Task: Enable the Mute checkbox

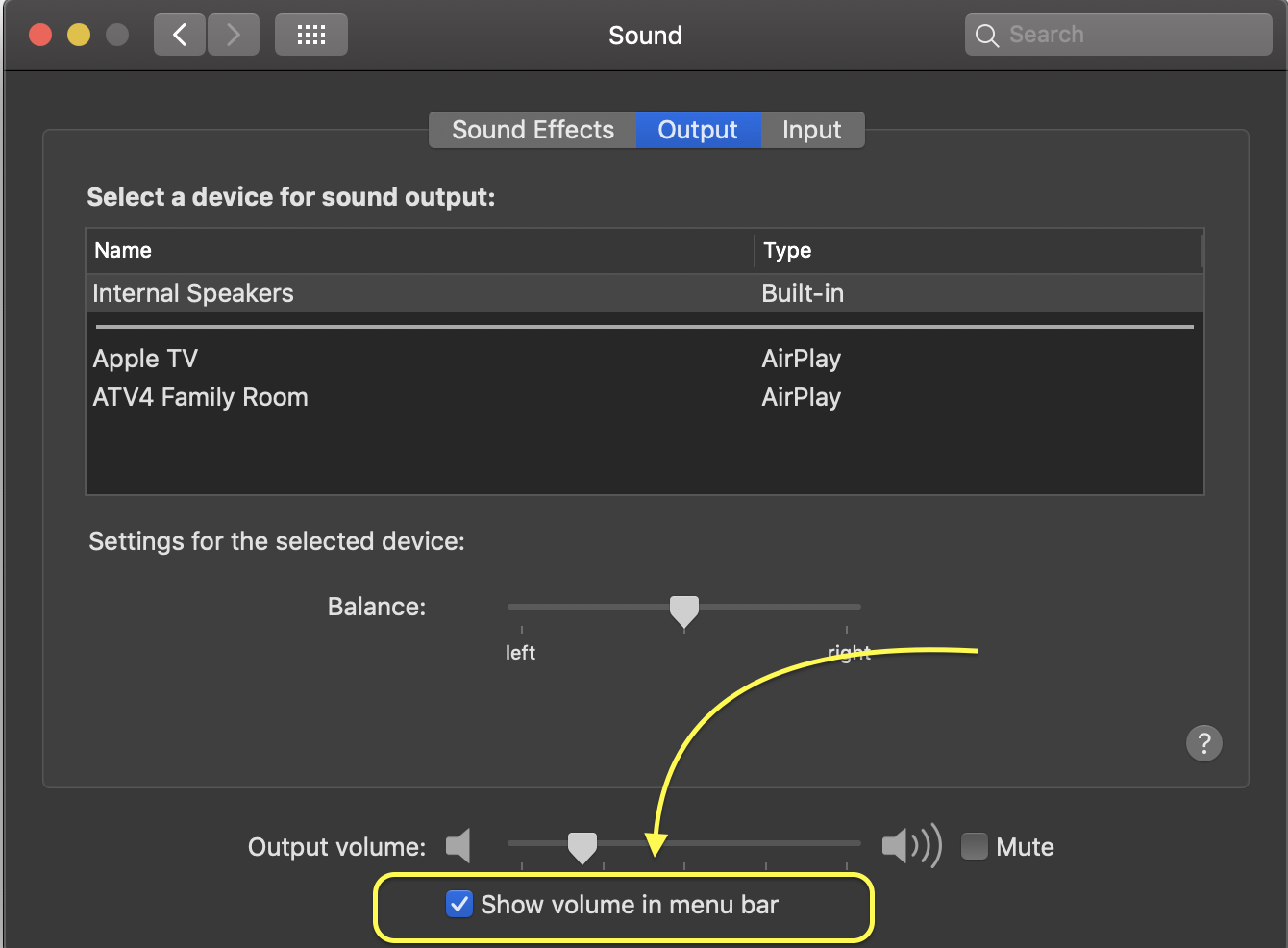Action: click(x=974, y=846)
